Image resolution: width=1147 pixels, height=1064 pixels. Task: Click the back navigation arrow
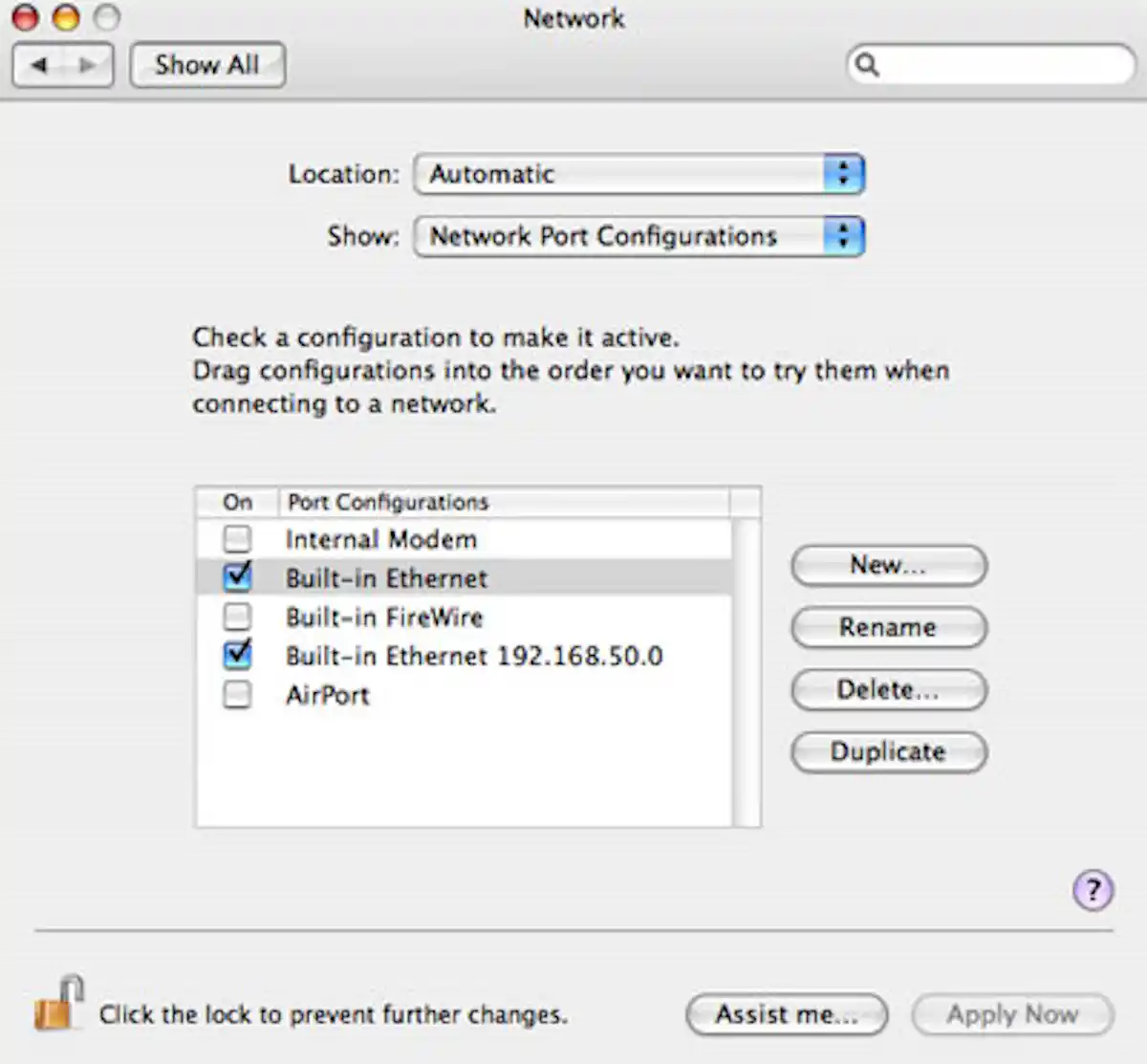point(38,64)
